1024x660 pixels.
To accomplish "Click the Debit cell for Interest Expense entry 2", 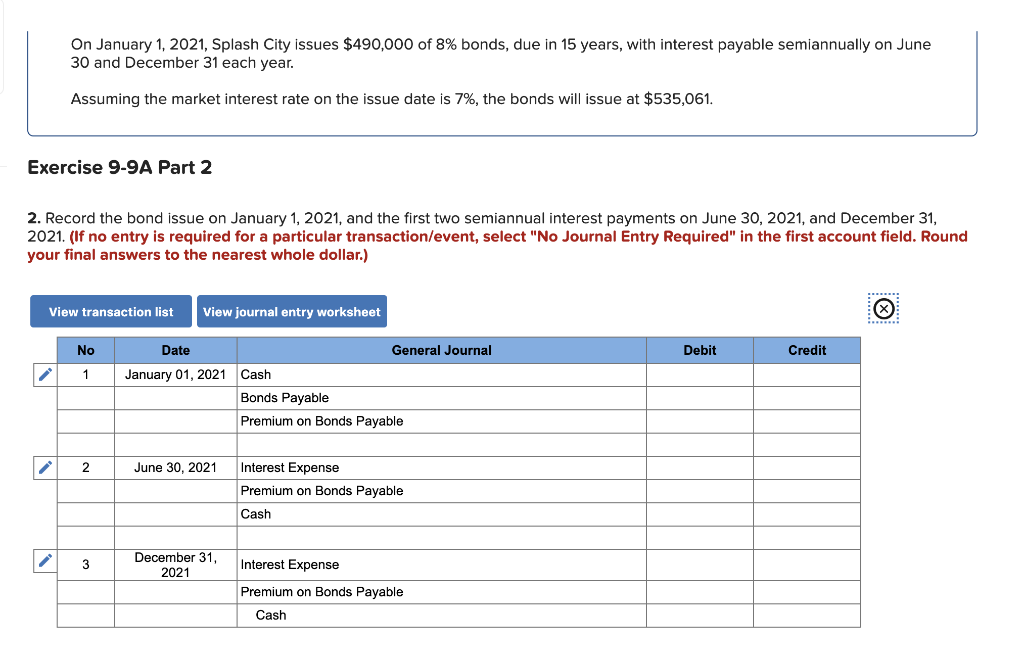I will pos(699,467).
